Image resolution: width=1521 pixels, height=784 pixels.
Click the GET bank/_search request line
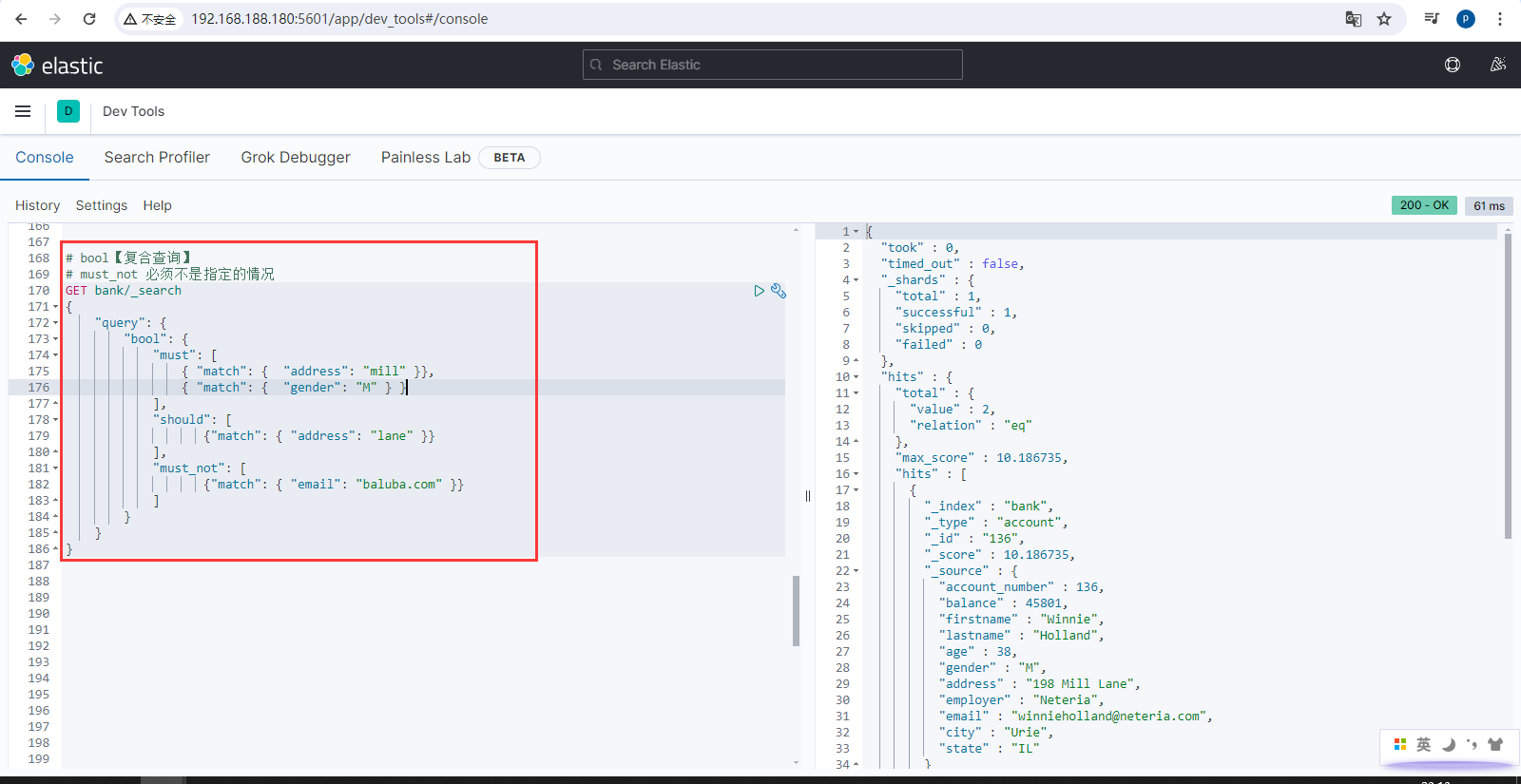[124, 291]
